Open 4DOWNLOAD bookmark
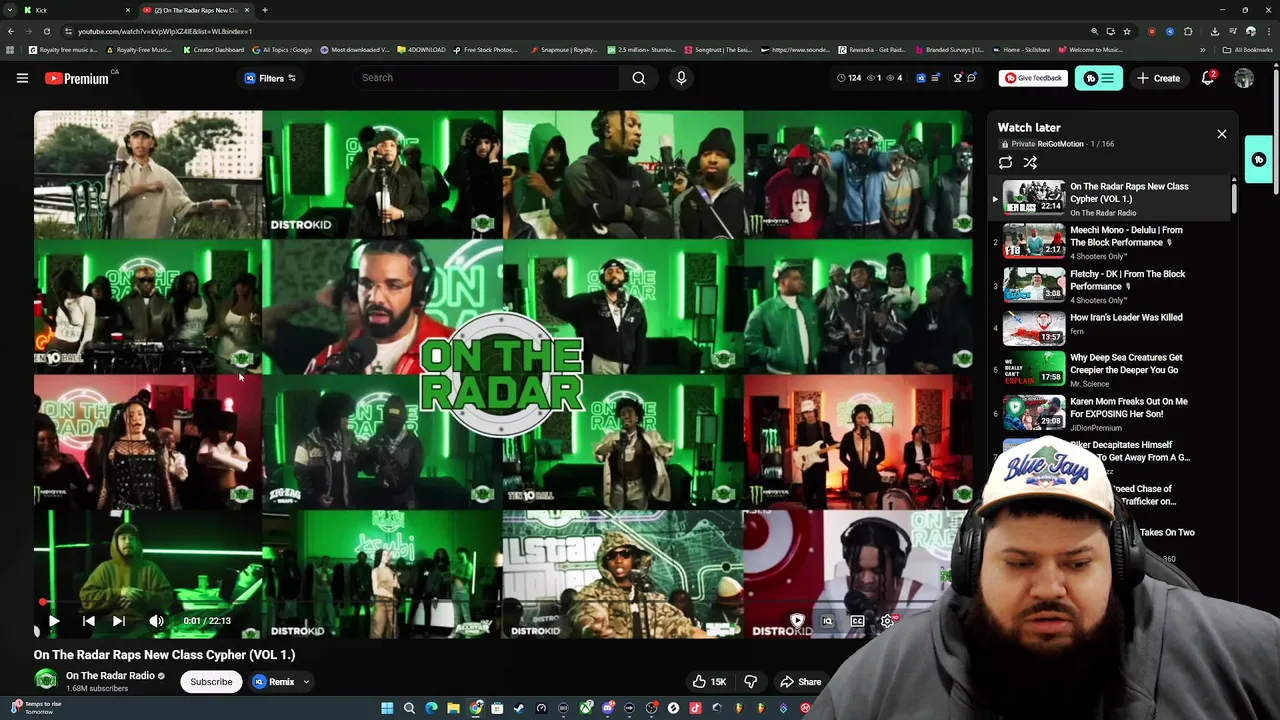 click(421, 50)
